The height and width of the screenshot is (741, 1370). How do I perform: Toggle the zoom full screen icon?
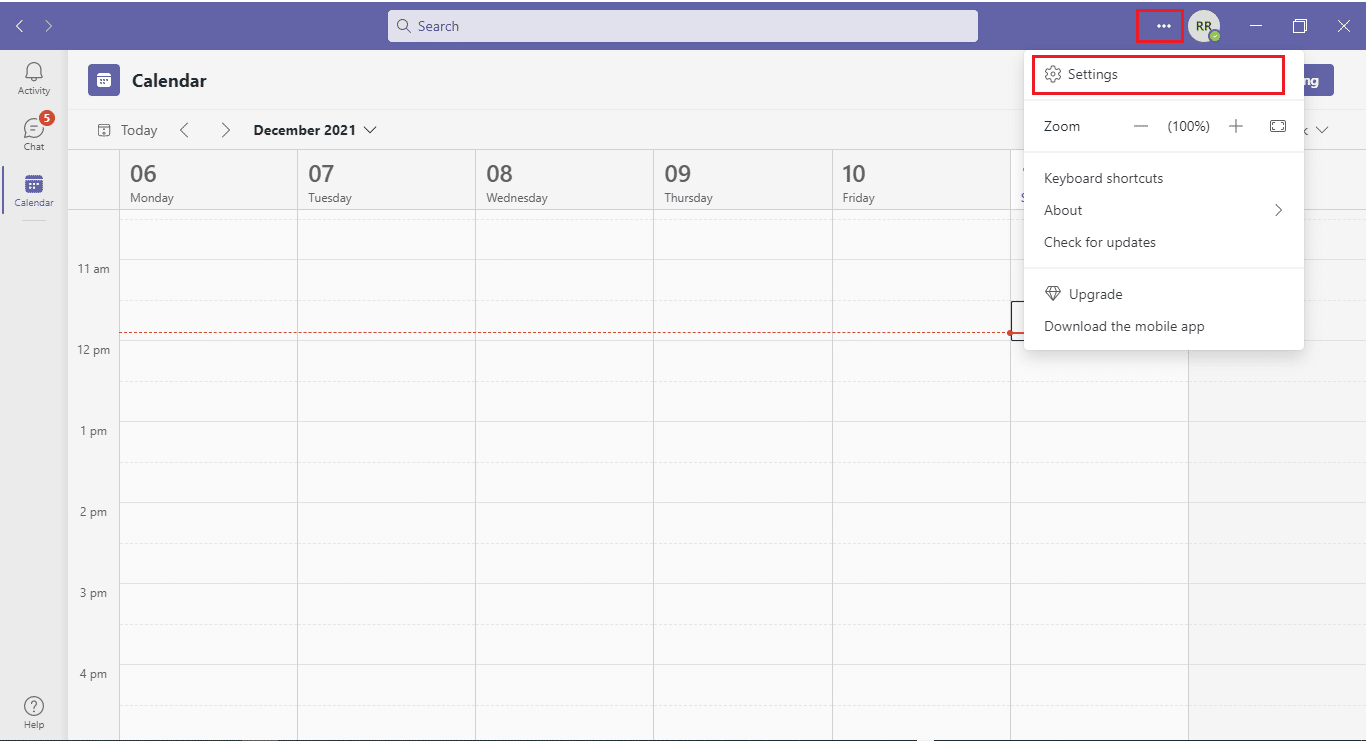coord(1277,126)
